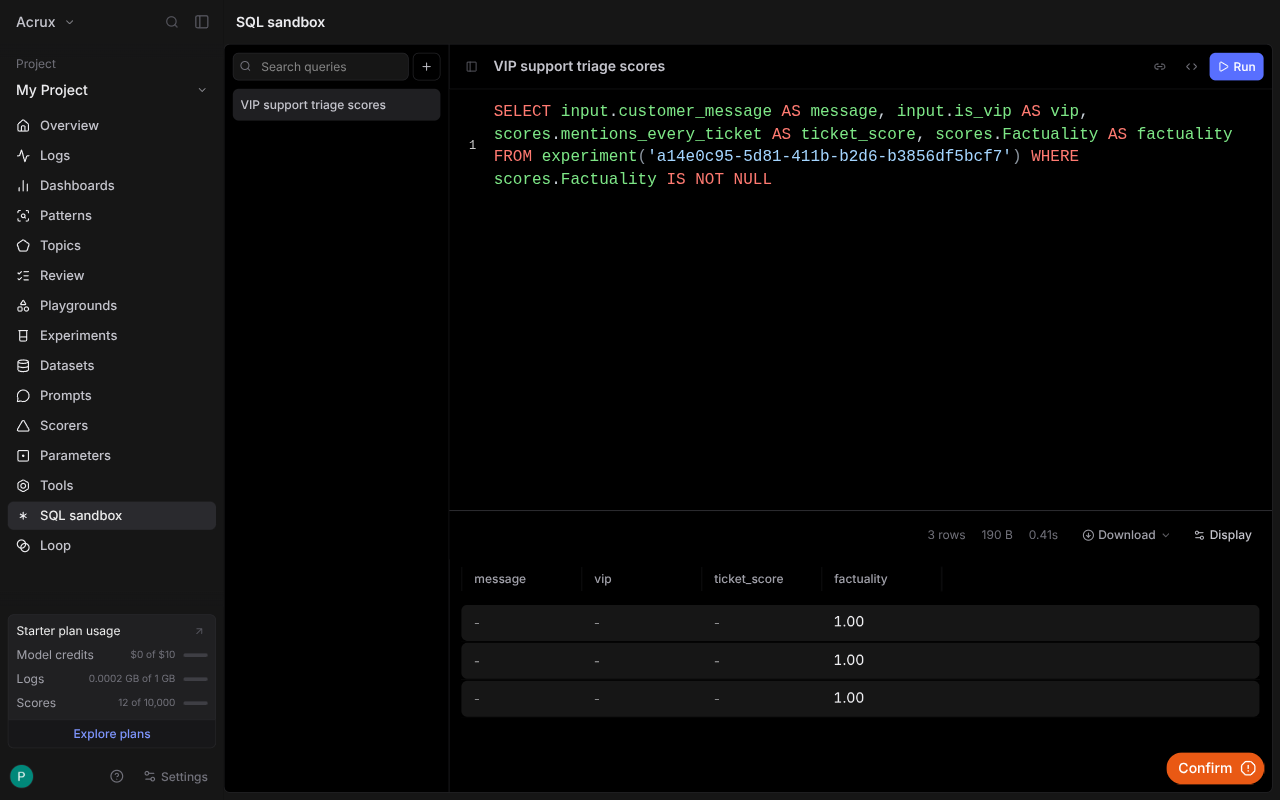
Task: Click the Parameters icon
Action: (x=23, y=455)
